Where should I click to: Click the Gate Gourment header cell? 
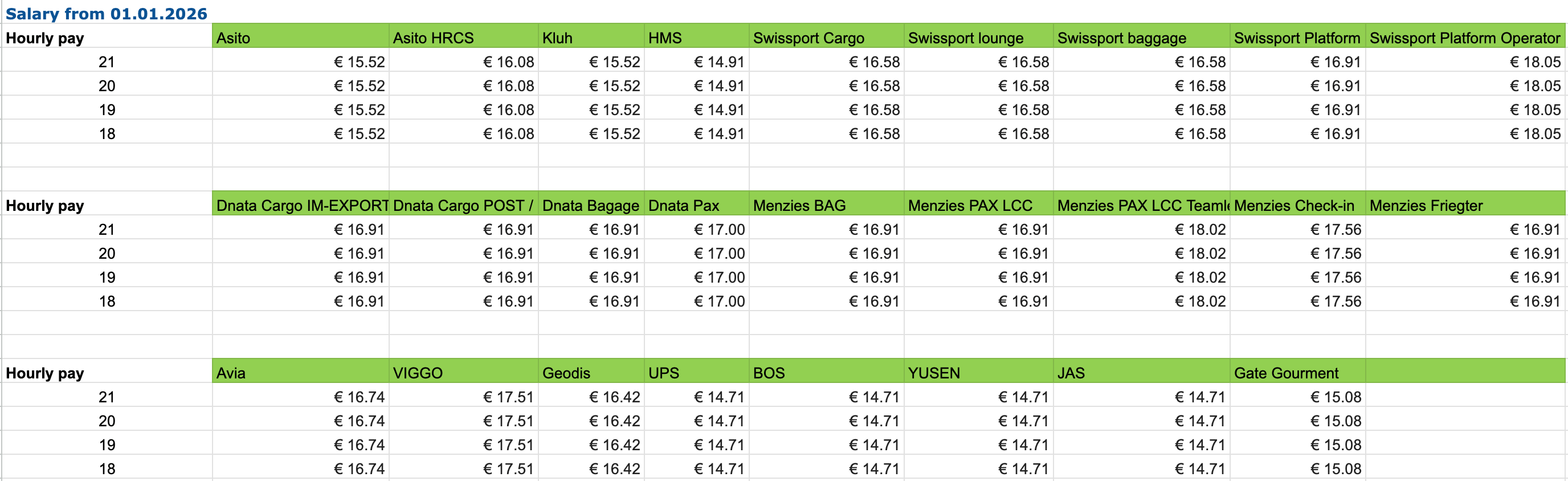(1297, 373)
